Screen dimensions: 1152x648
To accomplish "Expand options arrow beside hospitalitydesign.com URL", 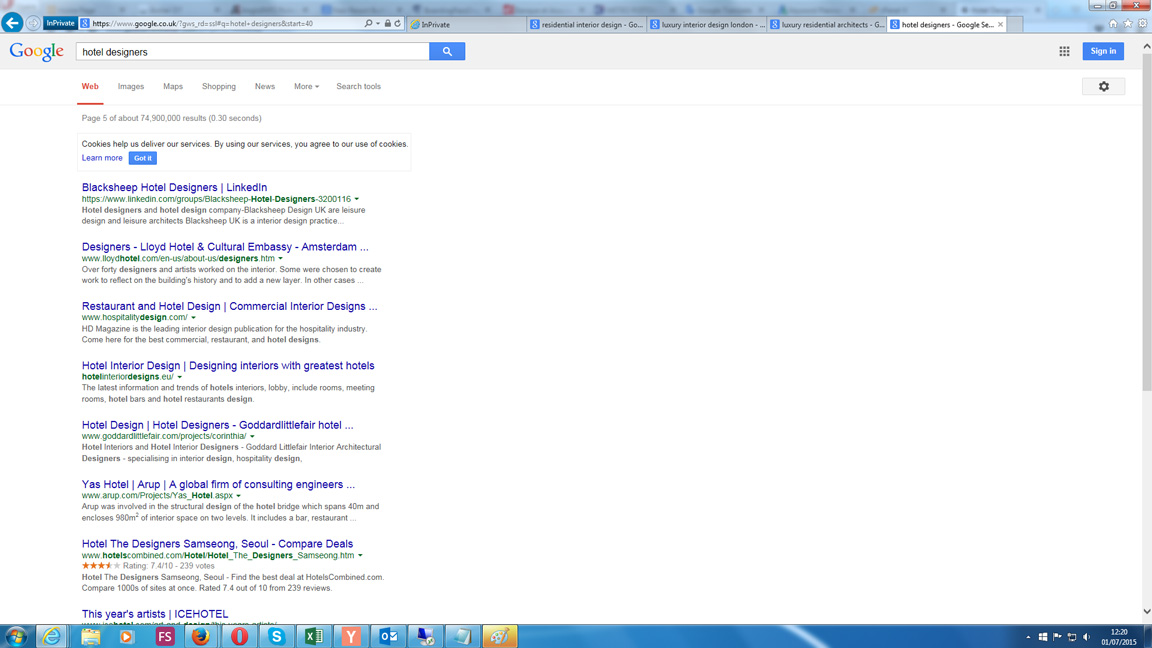I will coord(194,318).
